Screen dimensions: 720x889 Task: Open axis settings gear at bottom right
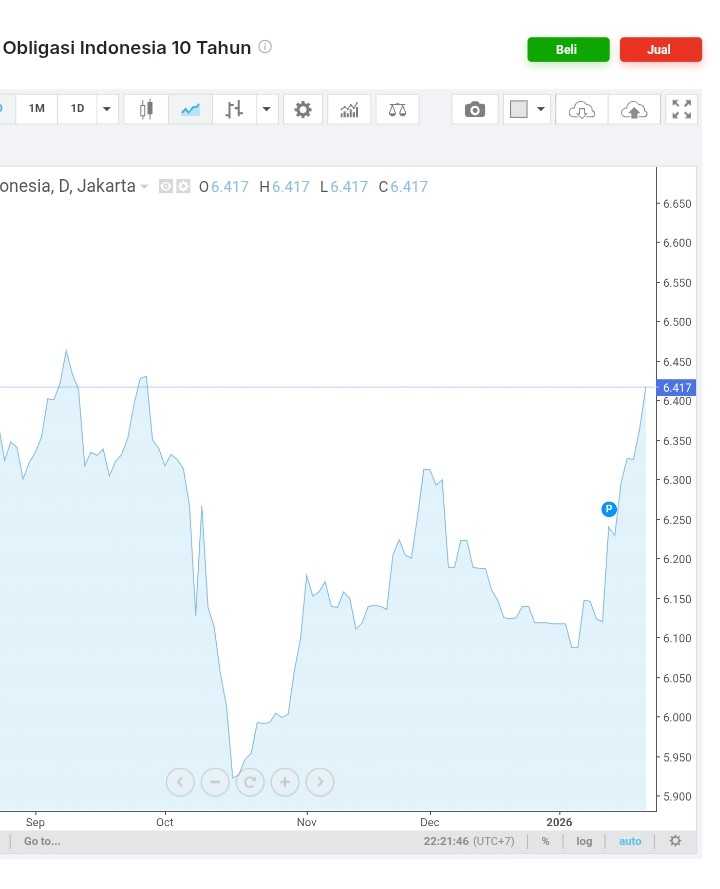675,841
